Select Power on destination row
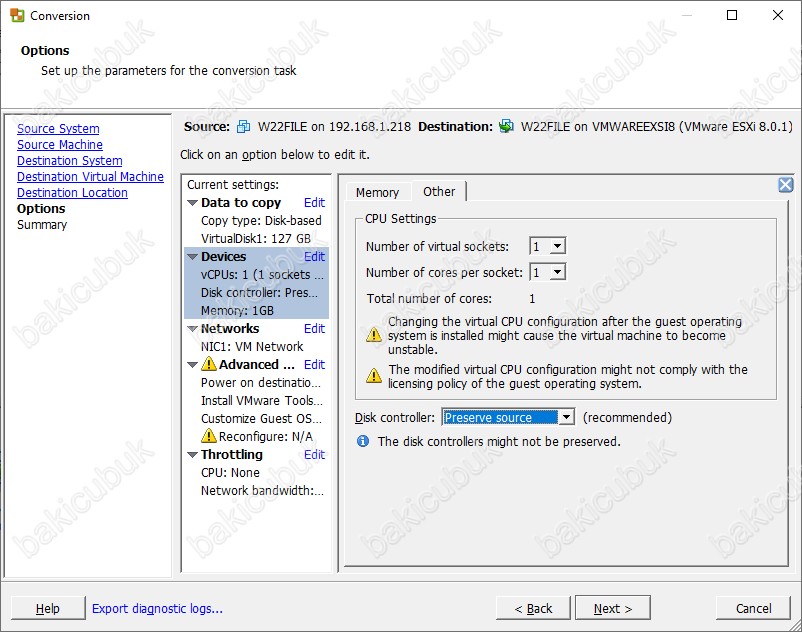Screen dimensions: 802x632 click(x=261, y=382)
